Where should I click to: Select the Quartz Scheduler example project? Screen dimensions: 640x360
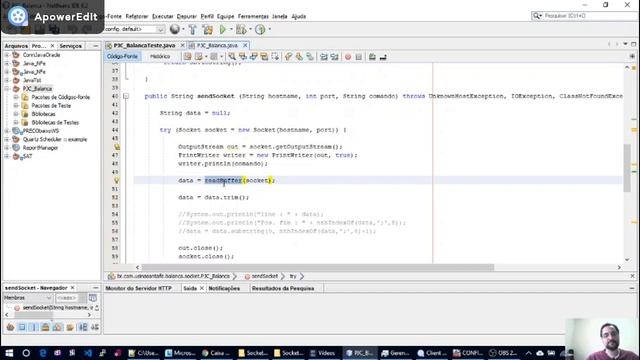55,140
